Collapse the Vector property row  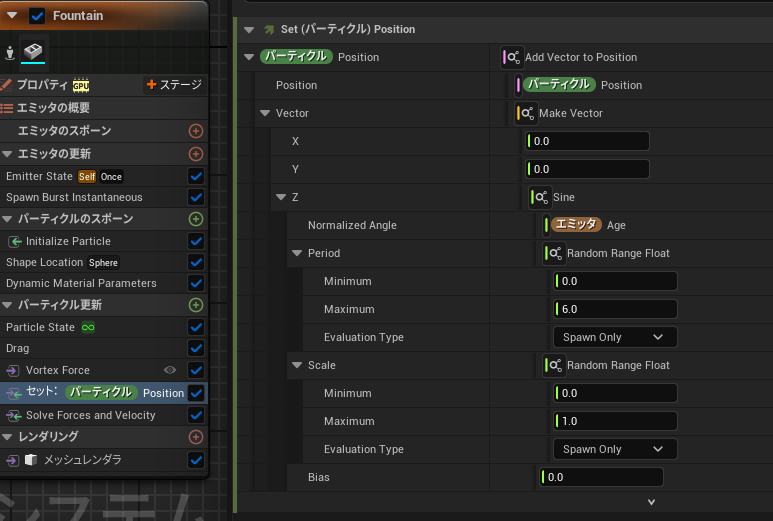[265, 114]
